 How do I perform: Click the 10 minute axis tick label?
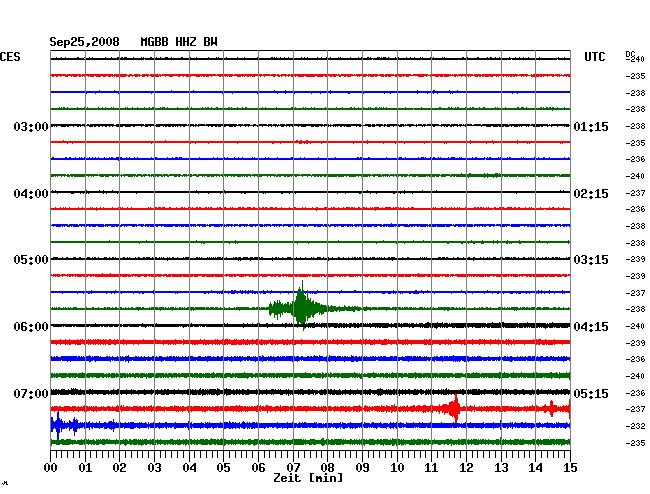(397, 468)
